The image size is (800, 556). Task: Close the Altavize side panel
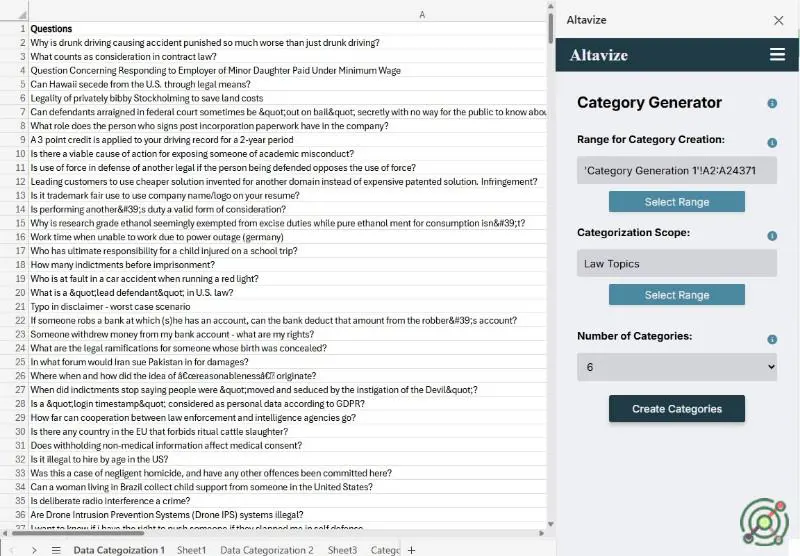779,20
